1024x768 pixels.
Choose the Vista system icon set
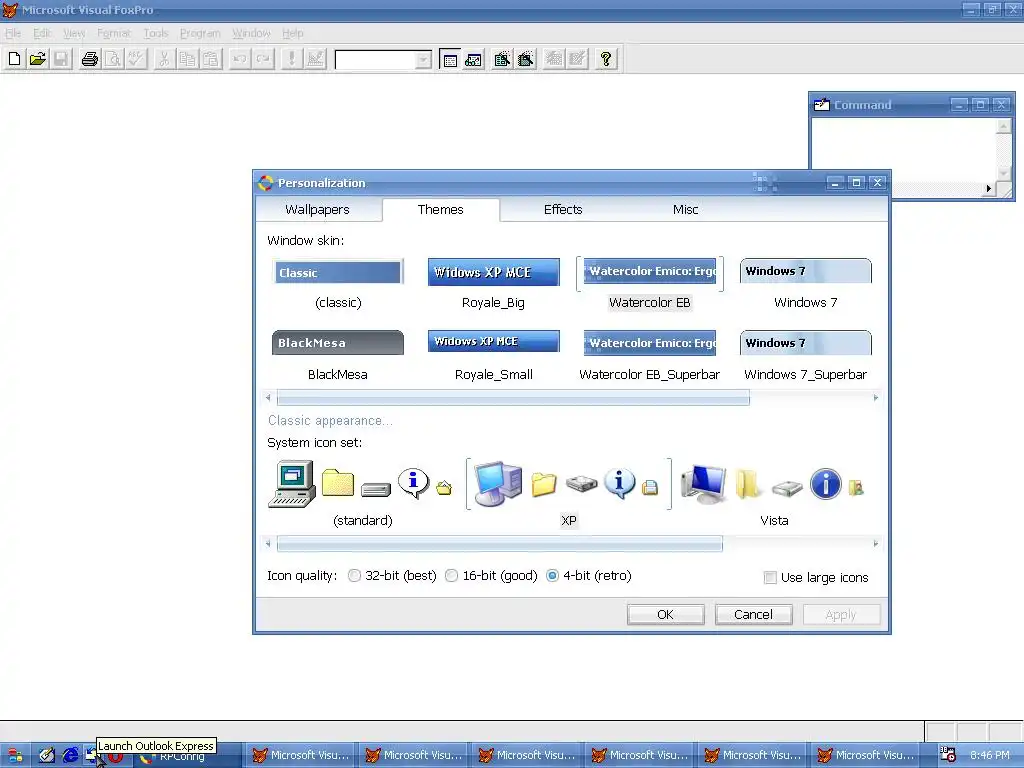click(775, 494)
